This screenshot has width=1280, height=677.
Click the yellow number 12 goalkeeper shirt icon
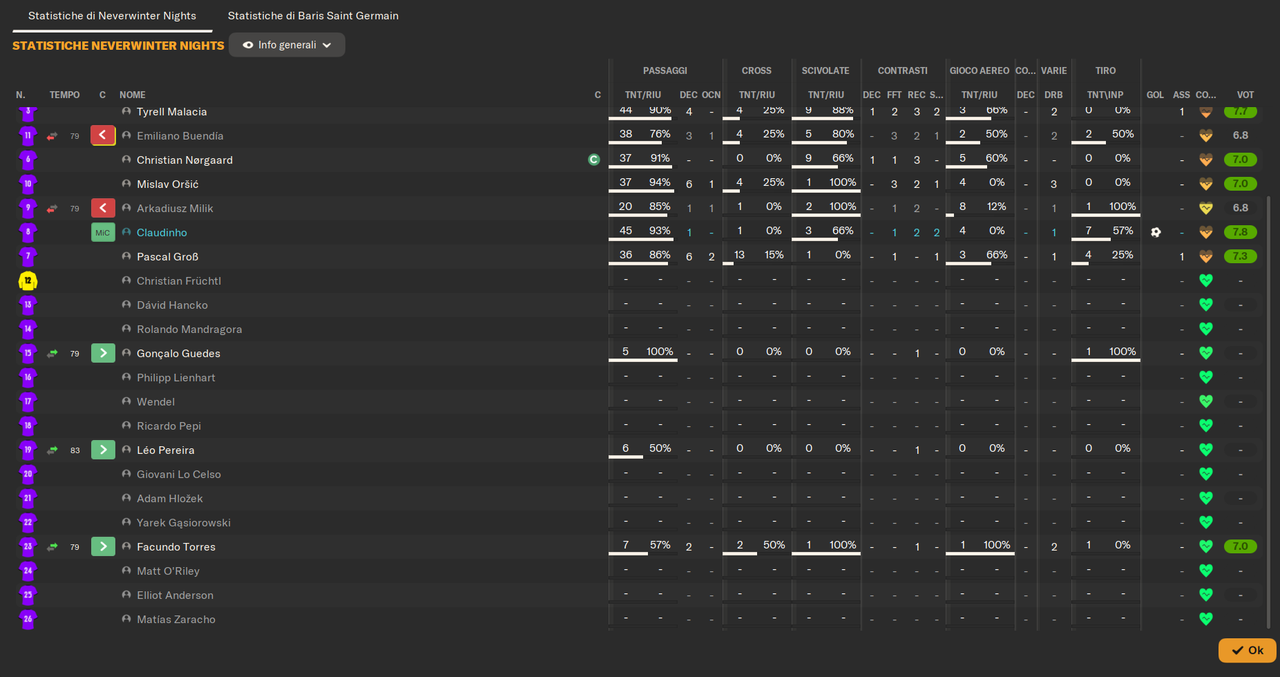click(x=28, y=281)
